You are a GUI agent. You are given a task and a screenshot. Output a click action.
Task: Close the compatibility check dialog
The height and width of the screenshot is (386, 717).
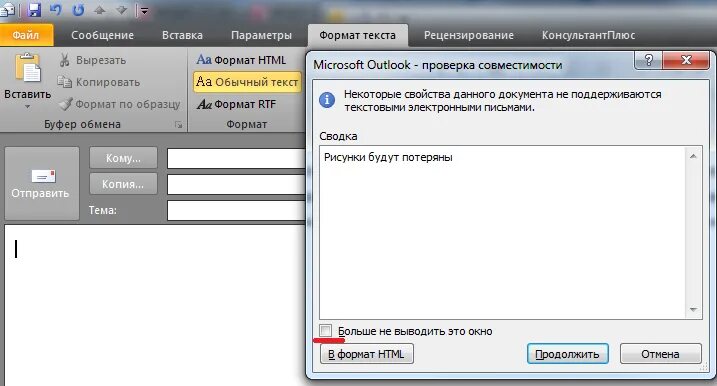point(686,60)
